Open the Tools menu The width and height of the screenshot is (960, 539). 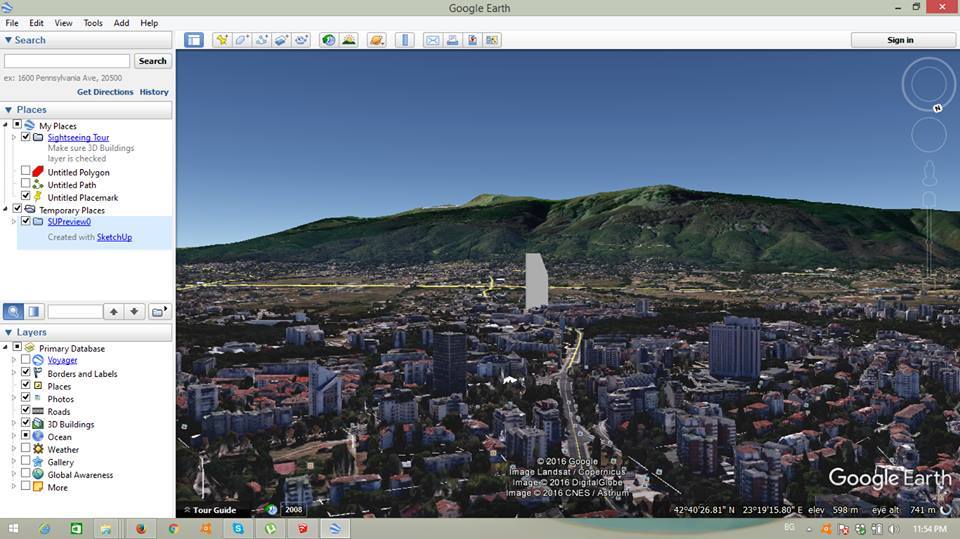pyautogui.click(x=92, y=23)
